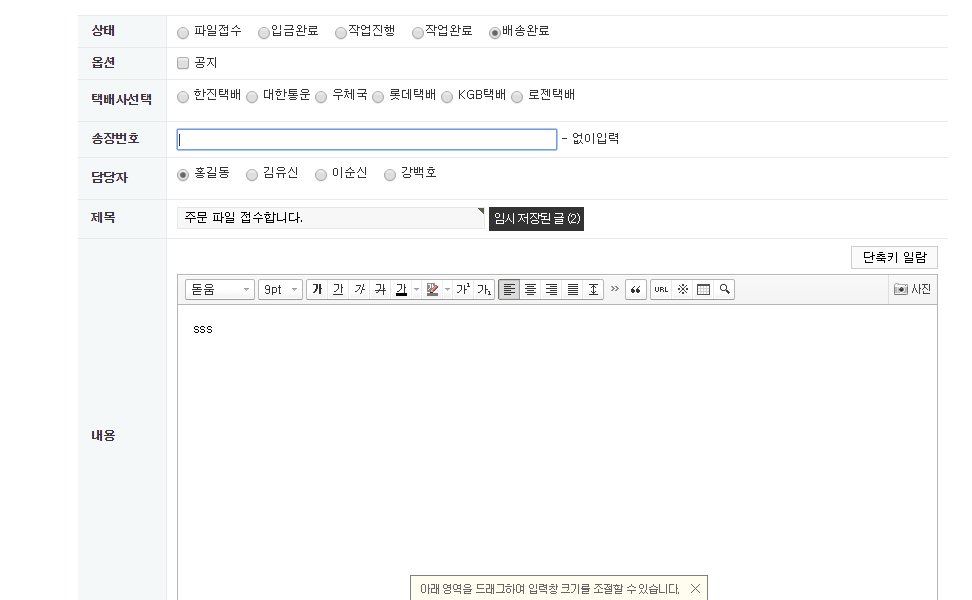Open the 돋움 font family dropdown

[x=220, y=290]
